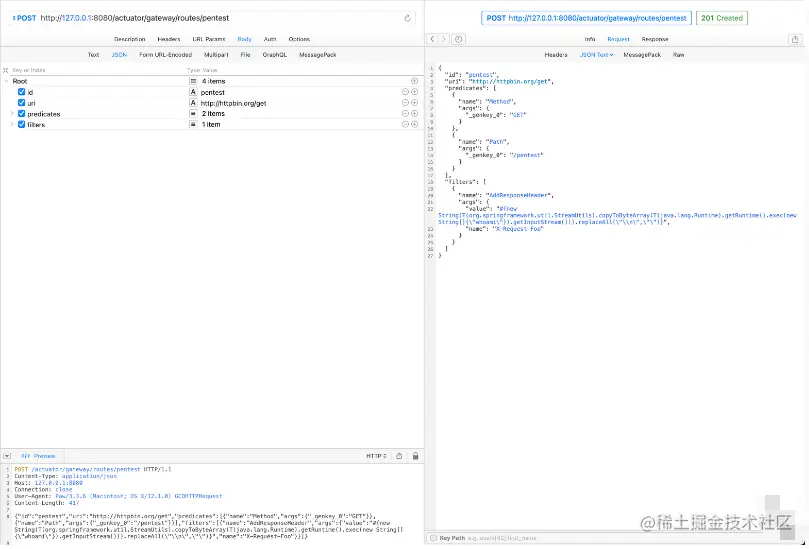Select the Body tab
809x549 pixels.
245,39
